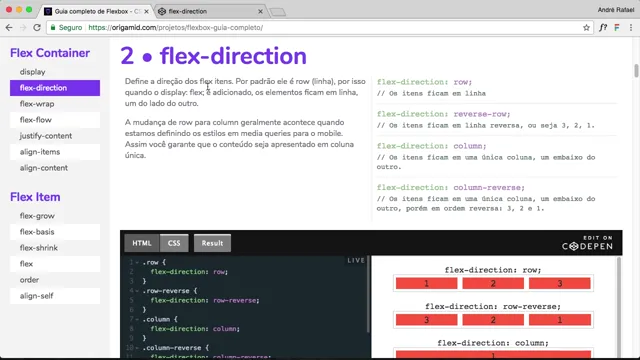Collapse the .column-reverse rule fold arrow
This screenshot has width=640, height=360.
click(137, 348)
